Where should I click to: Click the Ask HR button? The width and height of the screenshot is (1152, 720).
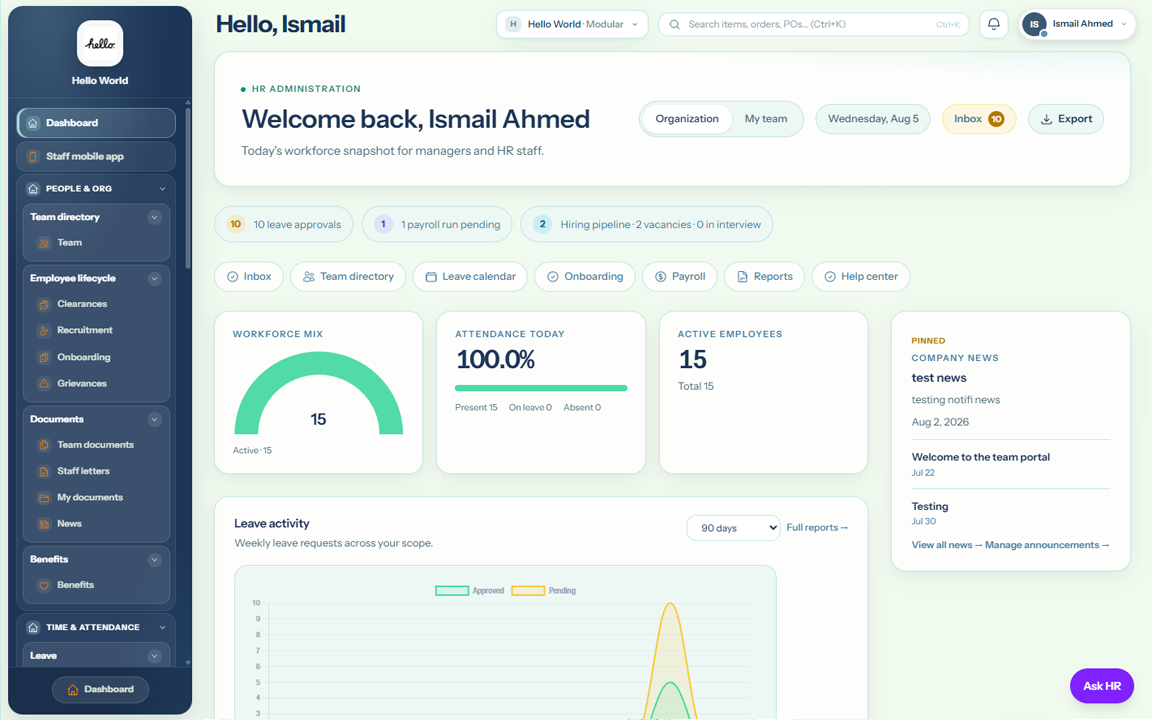[1101, 686]
